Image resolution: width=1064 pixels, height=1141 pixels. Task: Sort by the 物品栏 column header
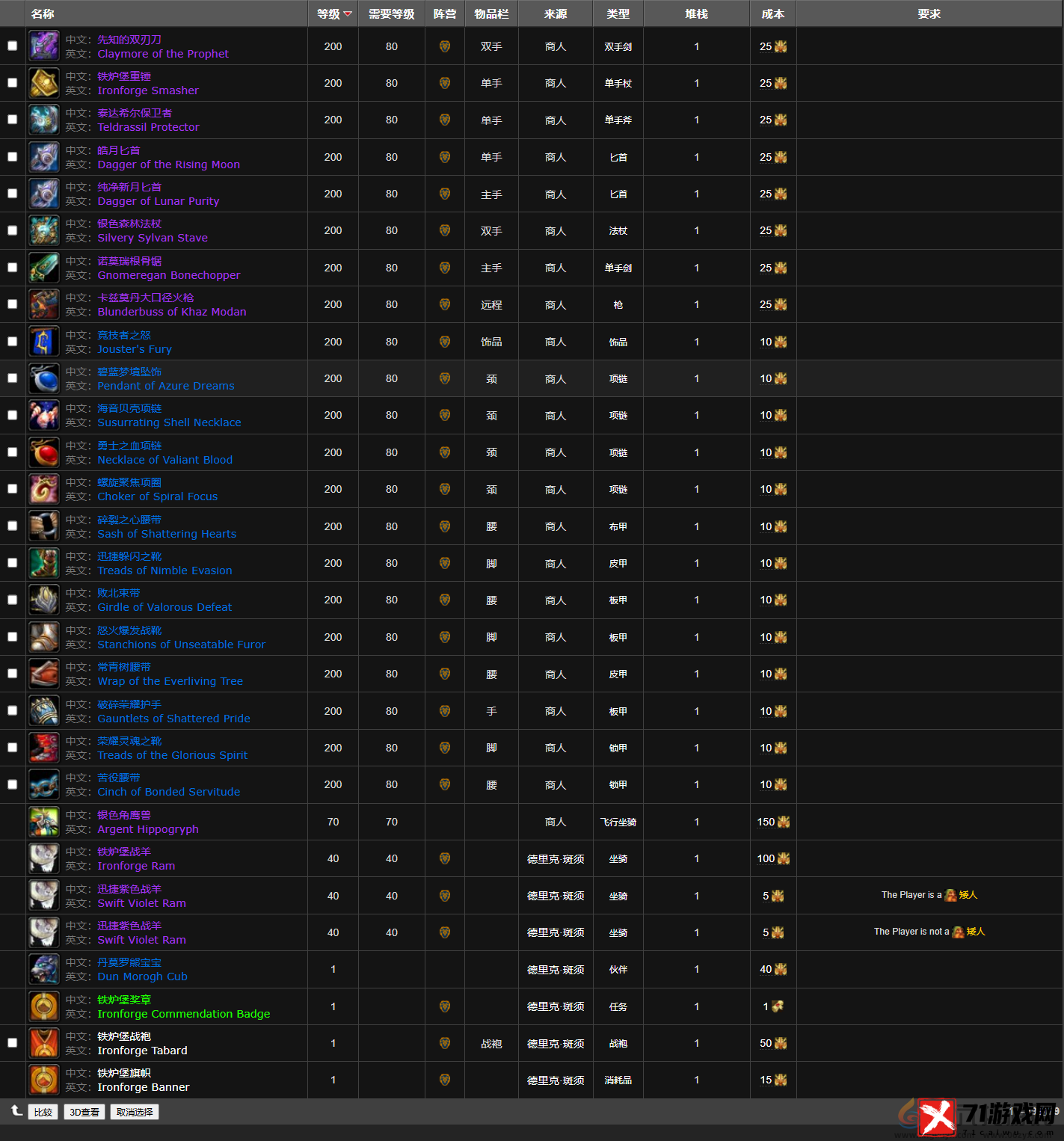[x=491, y=13]
